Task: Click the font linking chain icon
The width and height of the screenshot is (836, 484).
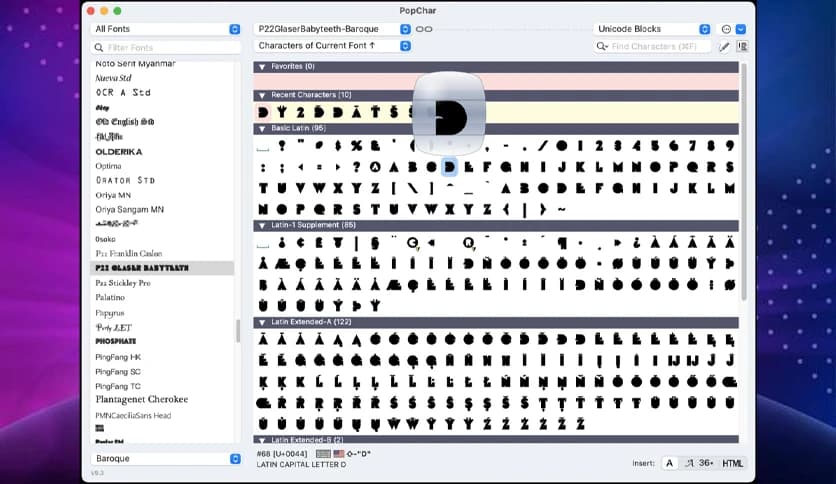Action: [424, 29]
